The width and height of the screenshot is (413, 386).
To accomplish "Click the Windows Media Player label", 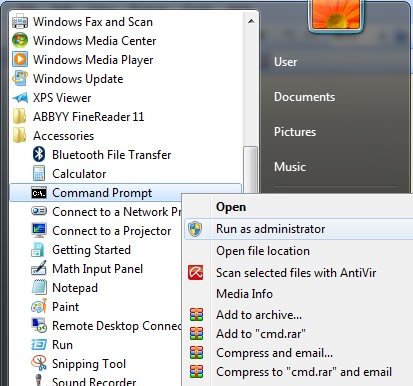I will [x=93, y=60].
